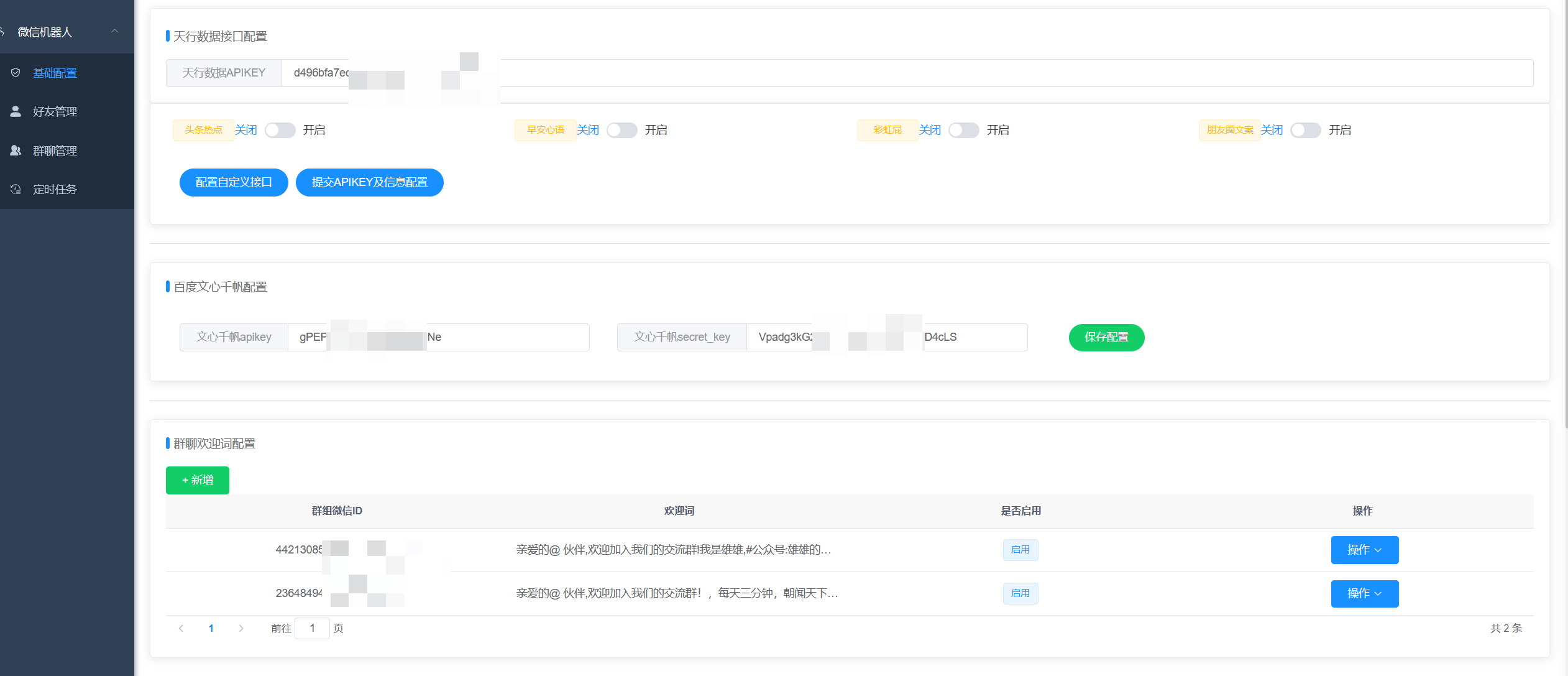The height and width of the screenshot is (676, 1568).
Task: Focus the 文心千帆apikey input field
Action: coord(439,337)
